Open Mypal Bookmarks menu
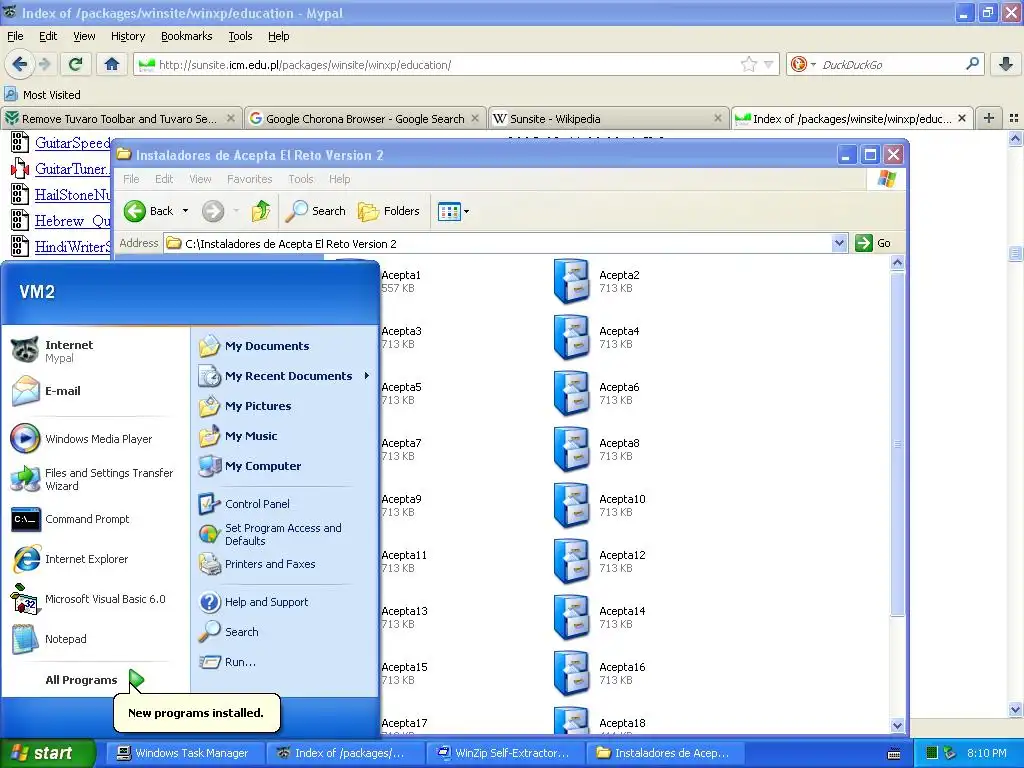This screenshot has height=768, width=1024. pos(186,36)
